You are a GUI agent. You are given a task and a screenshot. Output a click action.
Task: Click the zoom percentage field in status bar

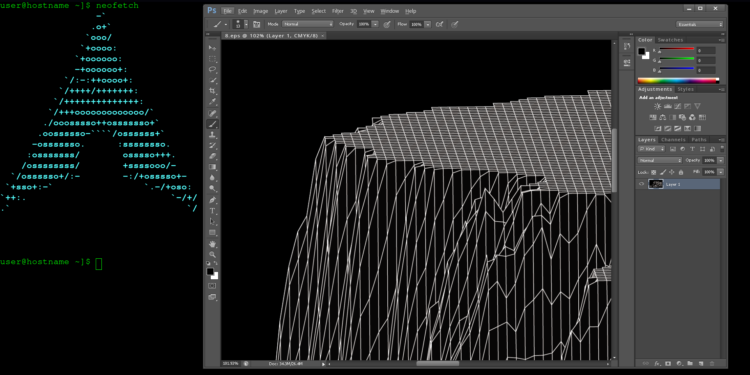coord(231,364)
